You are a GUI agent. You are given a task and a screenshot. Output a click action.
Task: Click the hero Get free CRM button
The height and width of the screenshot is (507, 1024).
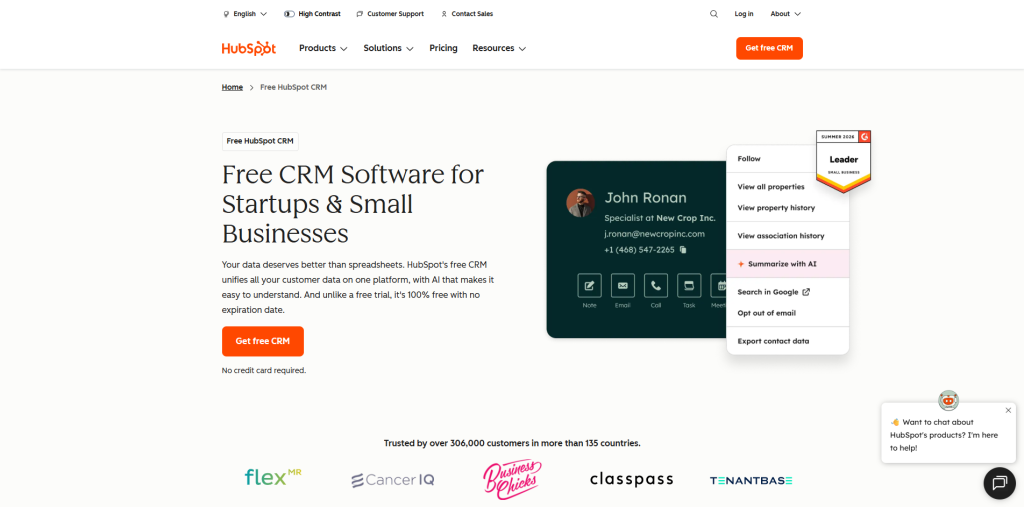tap(263, 341)
